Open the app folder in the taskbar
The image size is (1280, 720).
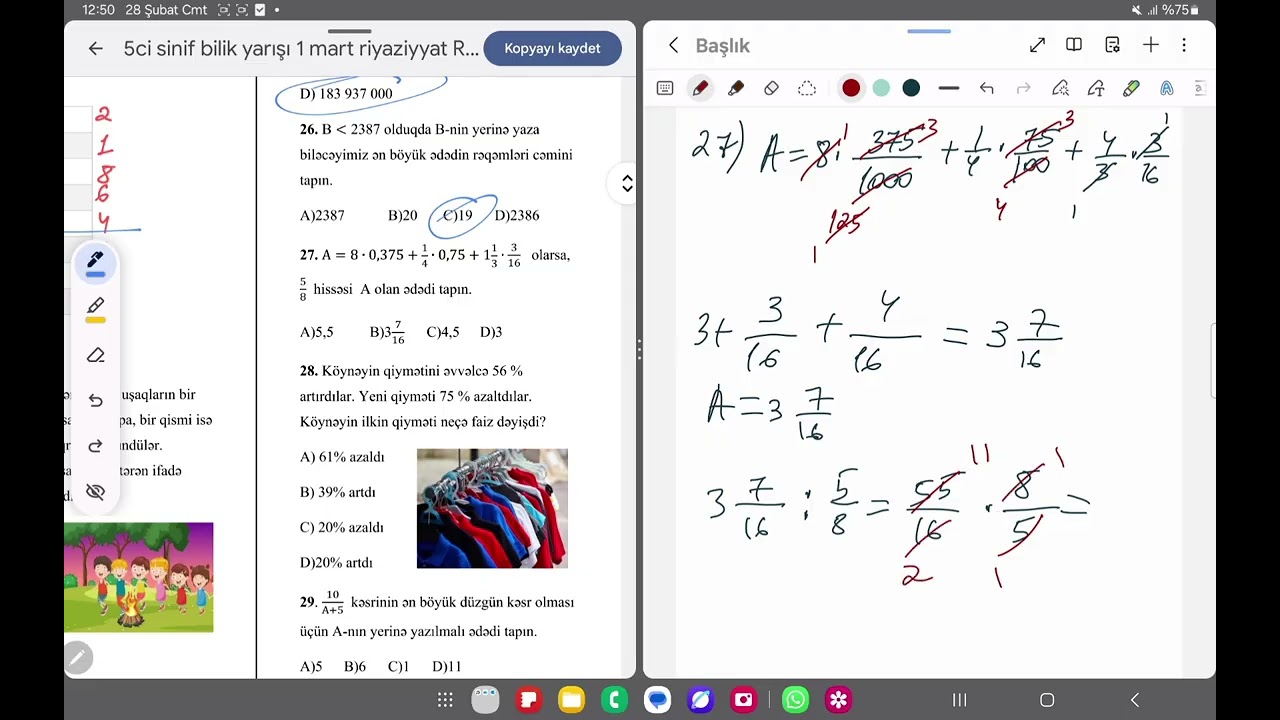click(486, 700)
